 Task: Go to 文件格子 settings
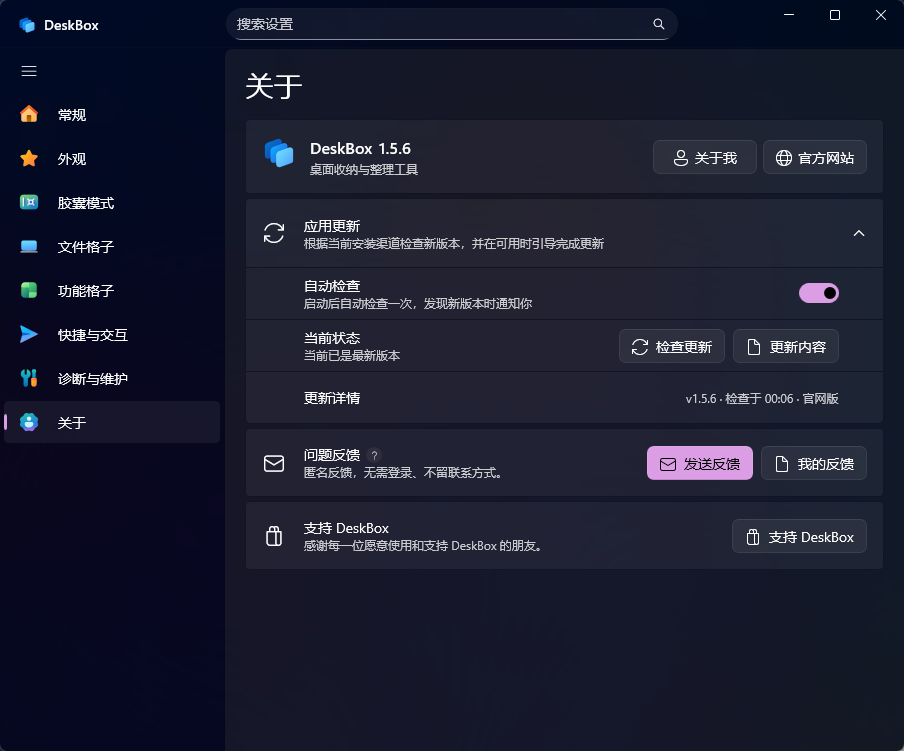click(x=112, y=247)
